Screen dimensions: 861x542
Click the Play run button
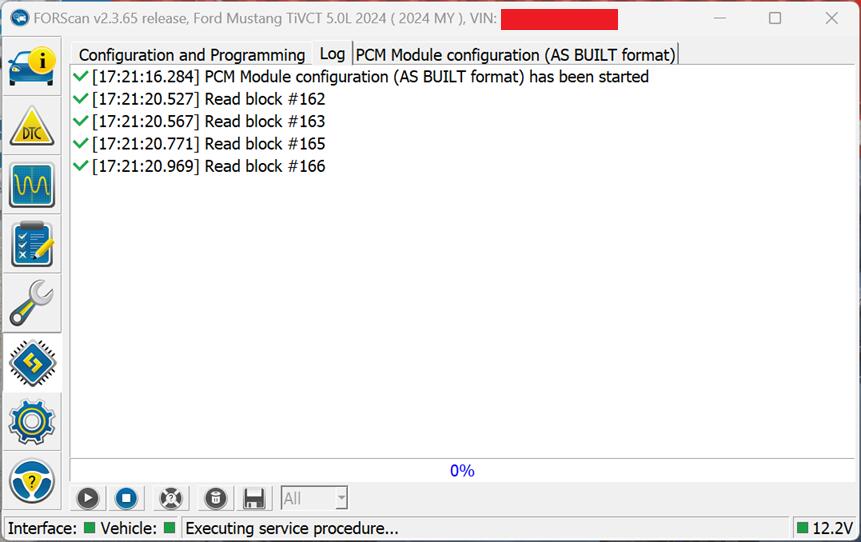click(x=88, y=498)
